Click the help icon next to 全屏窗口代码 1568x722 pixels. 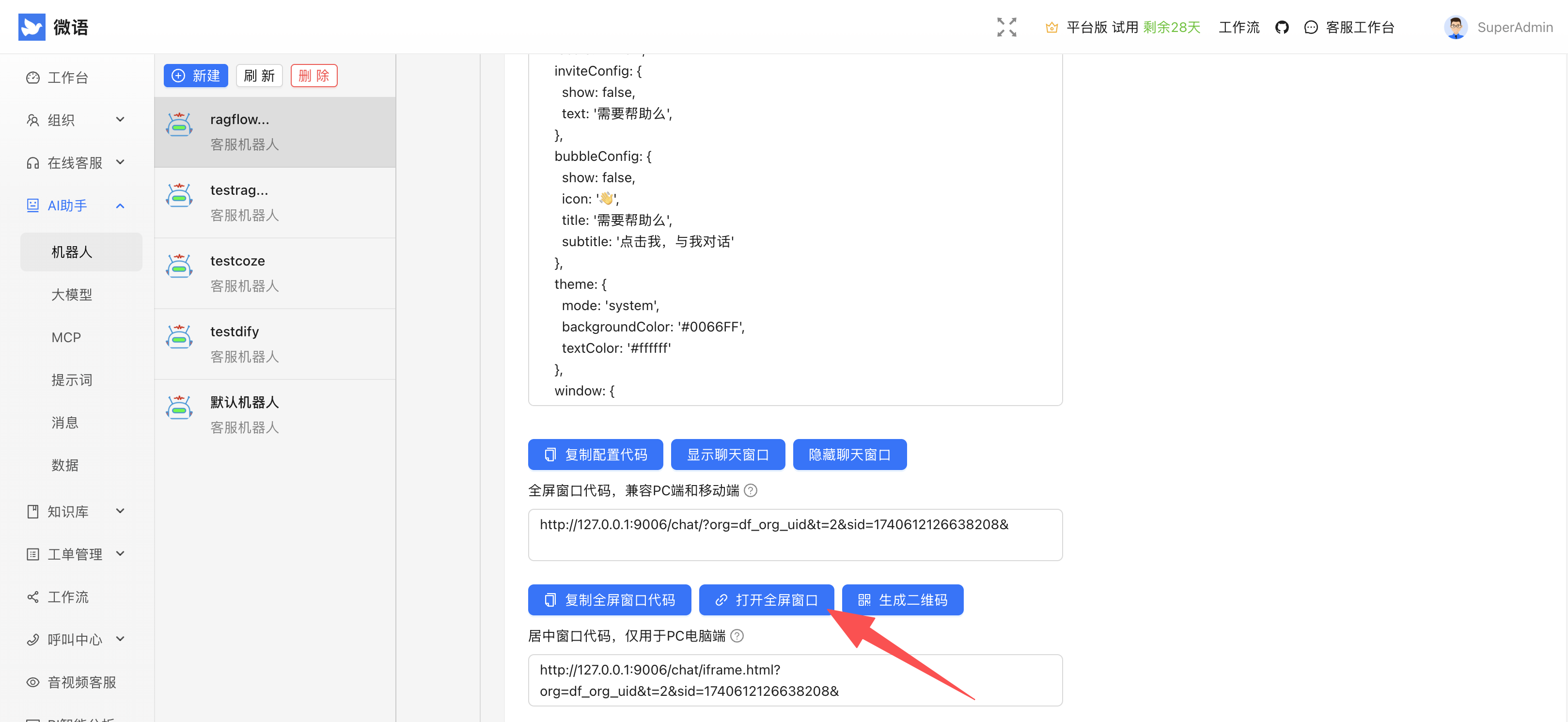pyautogui.click(x=751, y=490)
